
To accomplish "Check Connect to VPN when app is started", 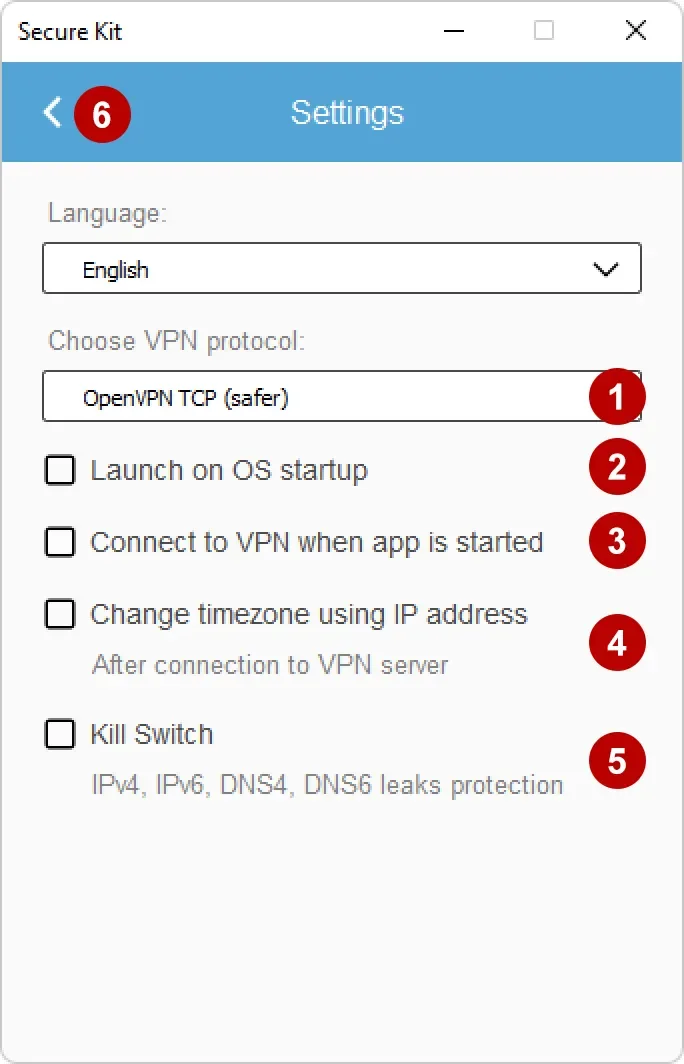I will [60, 542].
